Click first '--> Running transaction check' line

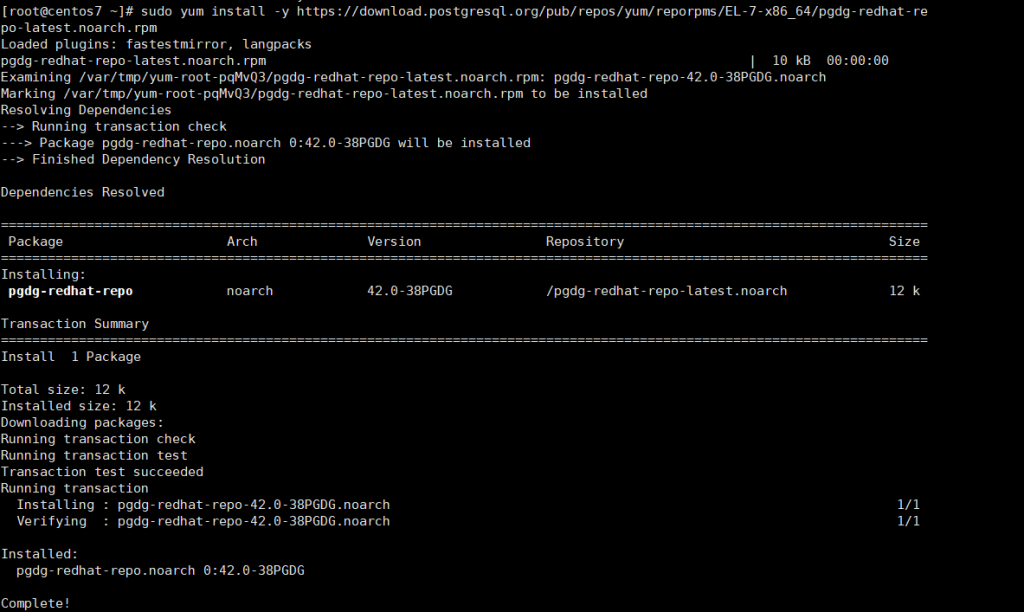pyautogui.click(x=114, y=126)
